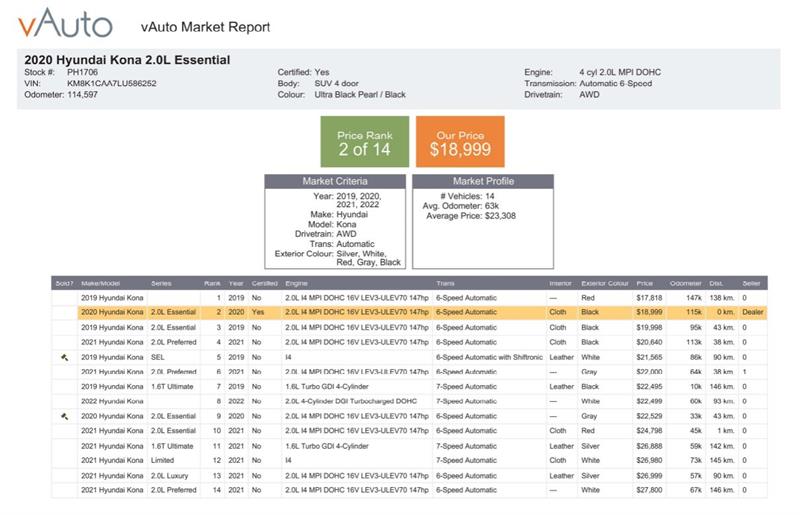This screenshot has height=515, width=800.
Task: Click the colour value Ultra Black Pearl / Black
Action: [360, 94]
